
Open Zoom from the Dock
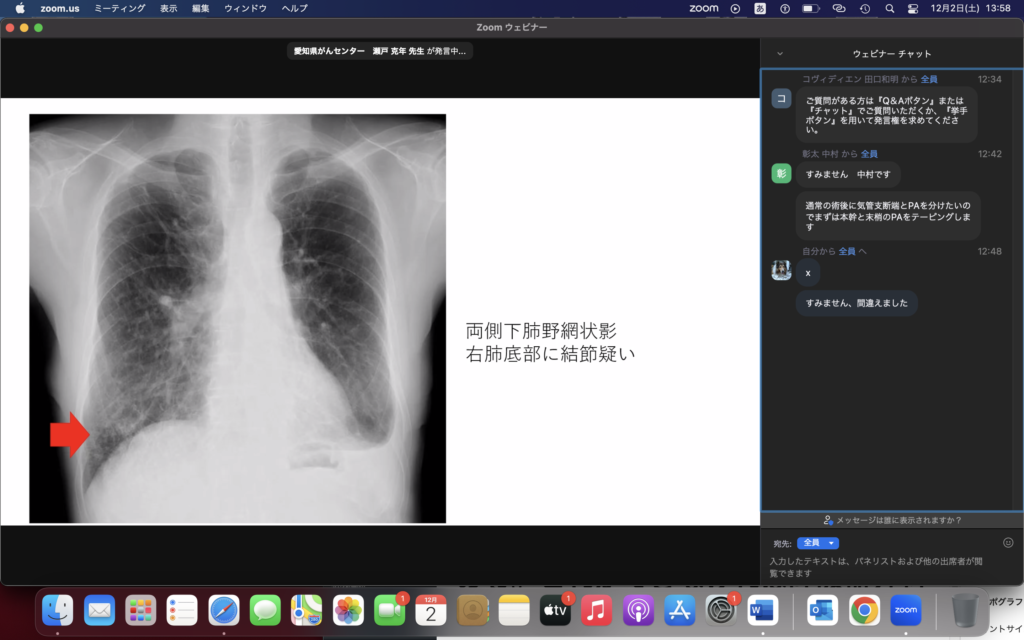[x=905, y=609]
